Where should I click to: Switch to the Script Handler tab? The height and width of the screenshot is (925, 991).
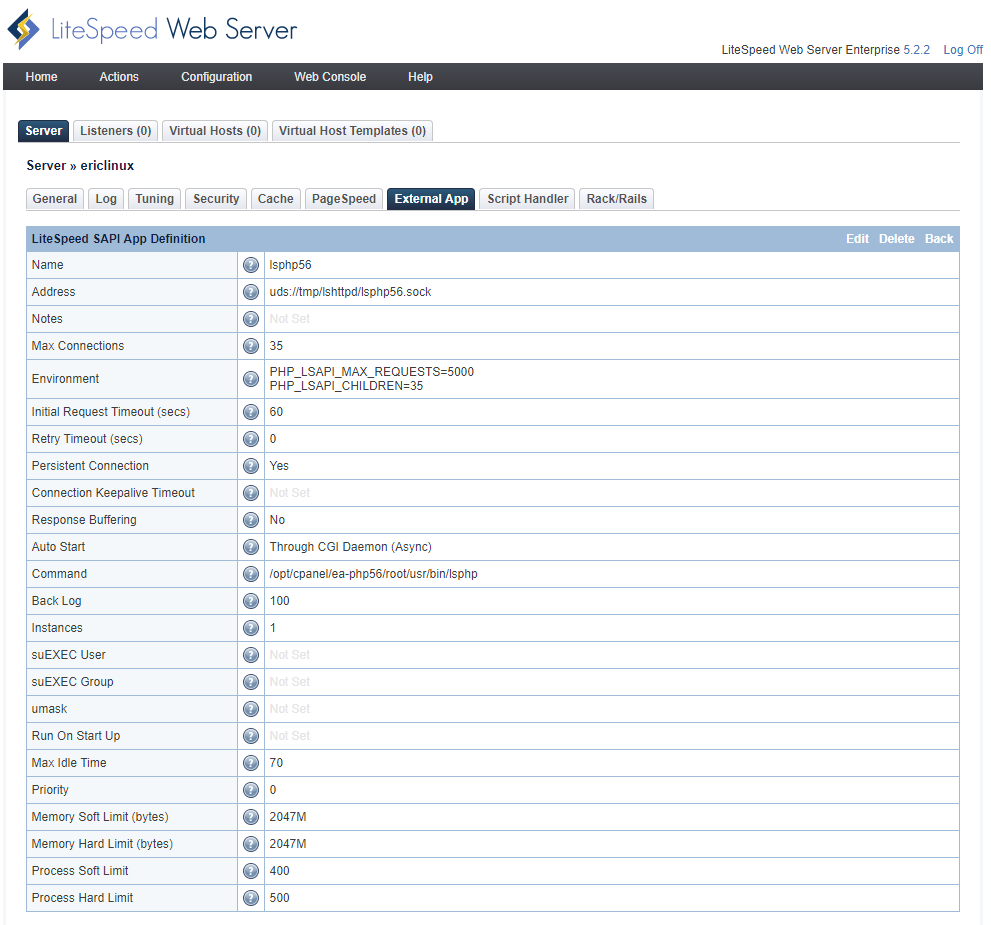click(526, 198)
